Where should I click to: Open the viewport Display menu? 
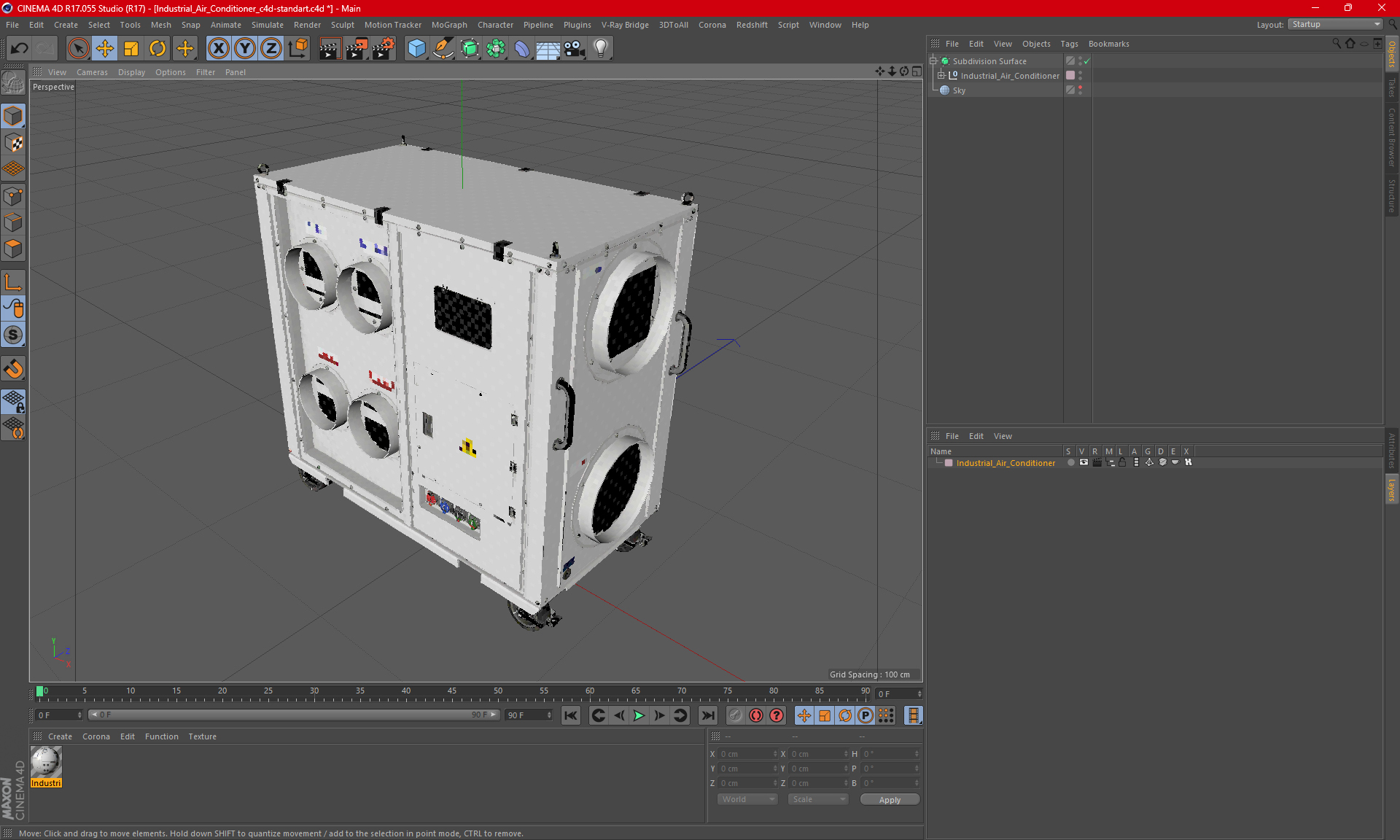click(131, 72)
